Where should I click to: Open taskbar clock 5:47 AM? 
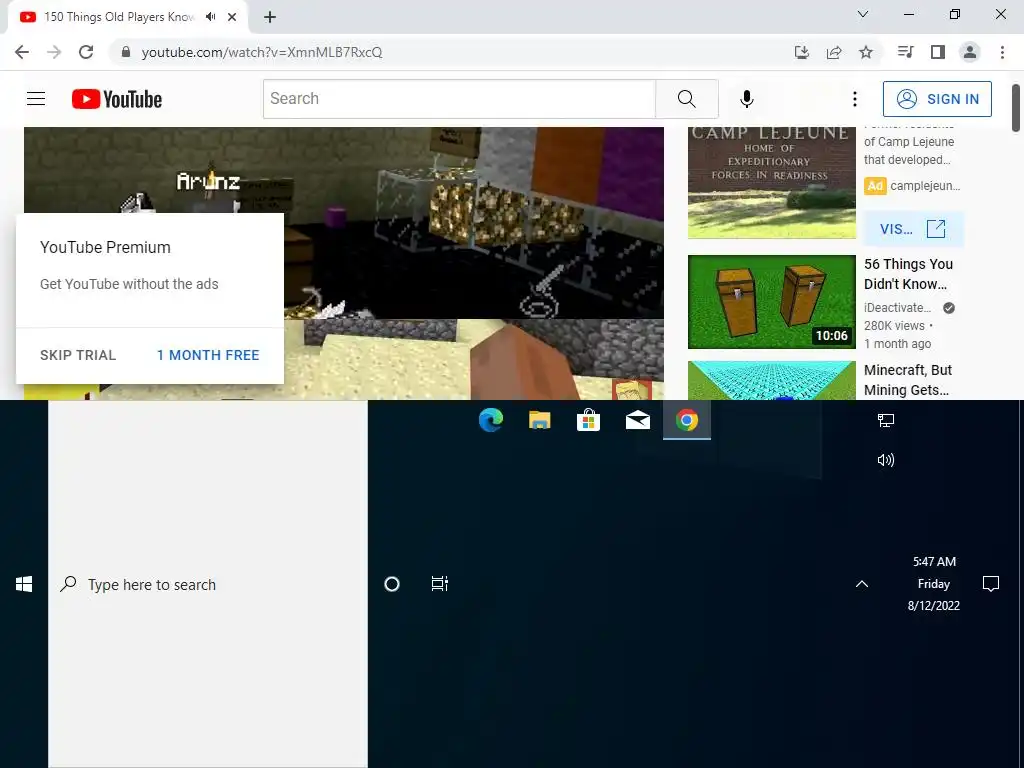pyautogui.click(x=934, y=584)
